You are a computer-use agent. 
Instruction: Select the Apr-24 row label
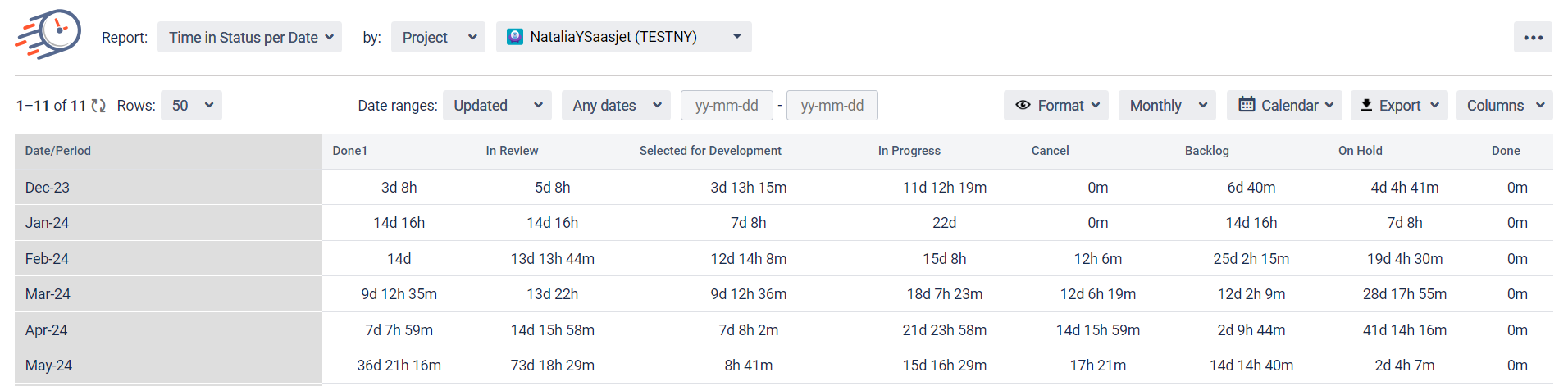[47, 330]
